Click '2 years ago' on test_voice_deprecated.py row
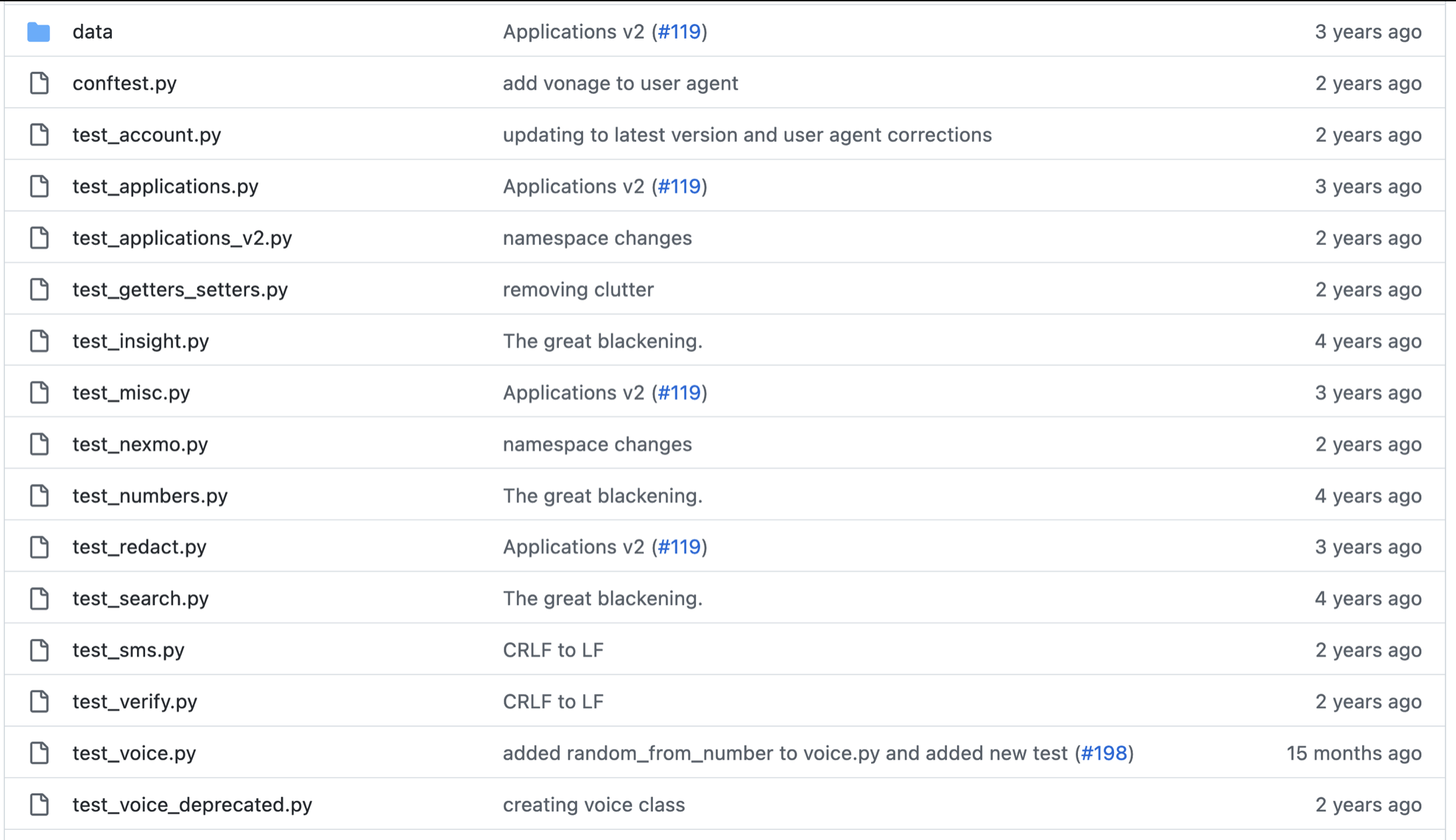This screenshot has height=840, width=1456. click(1368, 805)
